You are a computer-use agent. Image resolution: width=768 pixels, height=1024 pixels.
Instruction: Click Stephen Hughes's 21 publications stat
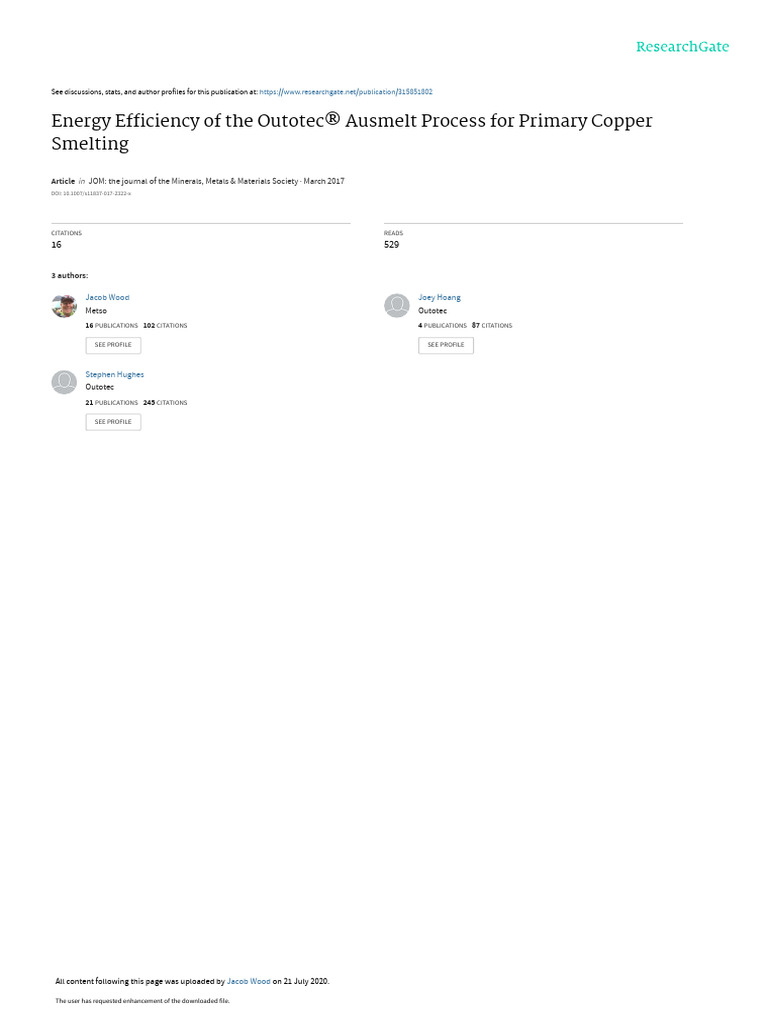pyautogui.click(x=112, y=402)
